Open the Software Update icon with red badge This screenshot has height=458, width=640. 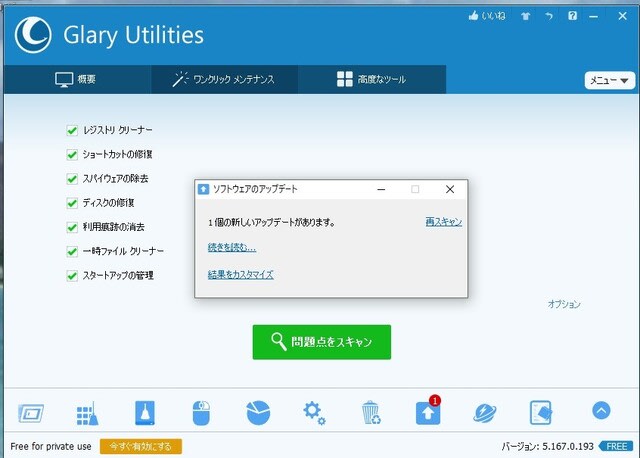428,411
